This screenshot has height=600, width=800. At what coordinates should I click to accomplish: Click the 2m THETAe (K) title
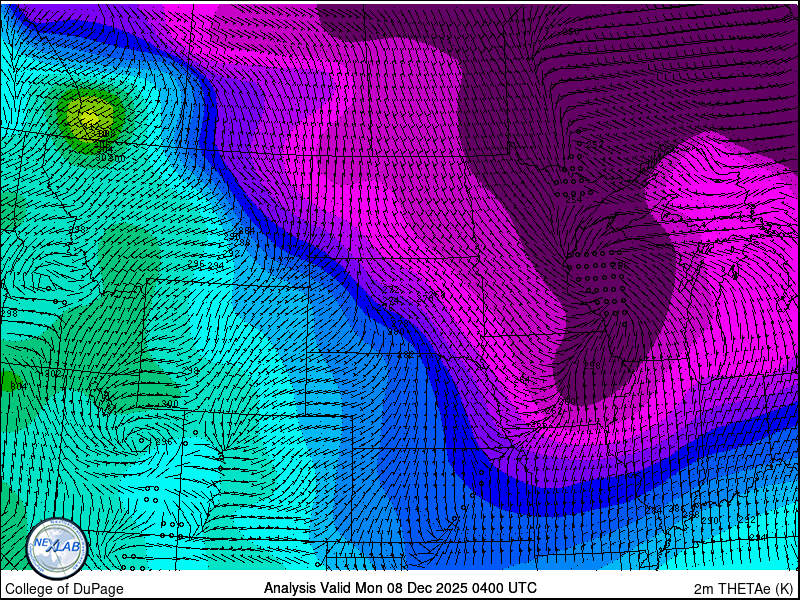coord(744,589)
